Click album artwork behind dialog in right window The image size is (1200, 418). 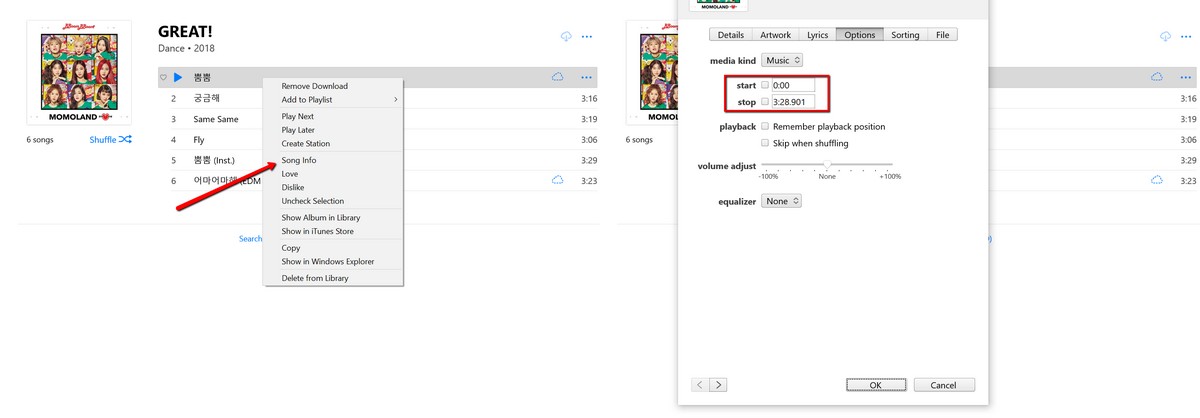coord(652,75)
